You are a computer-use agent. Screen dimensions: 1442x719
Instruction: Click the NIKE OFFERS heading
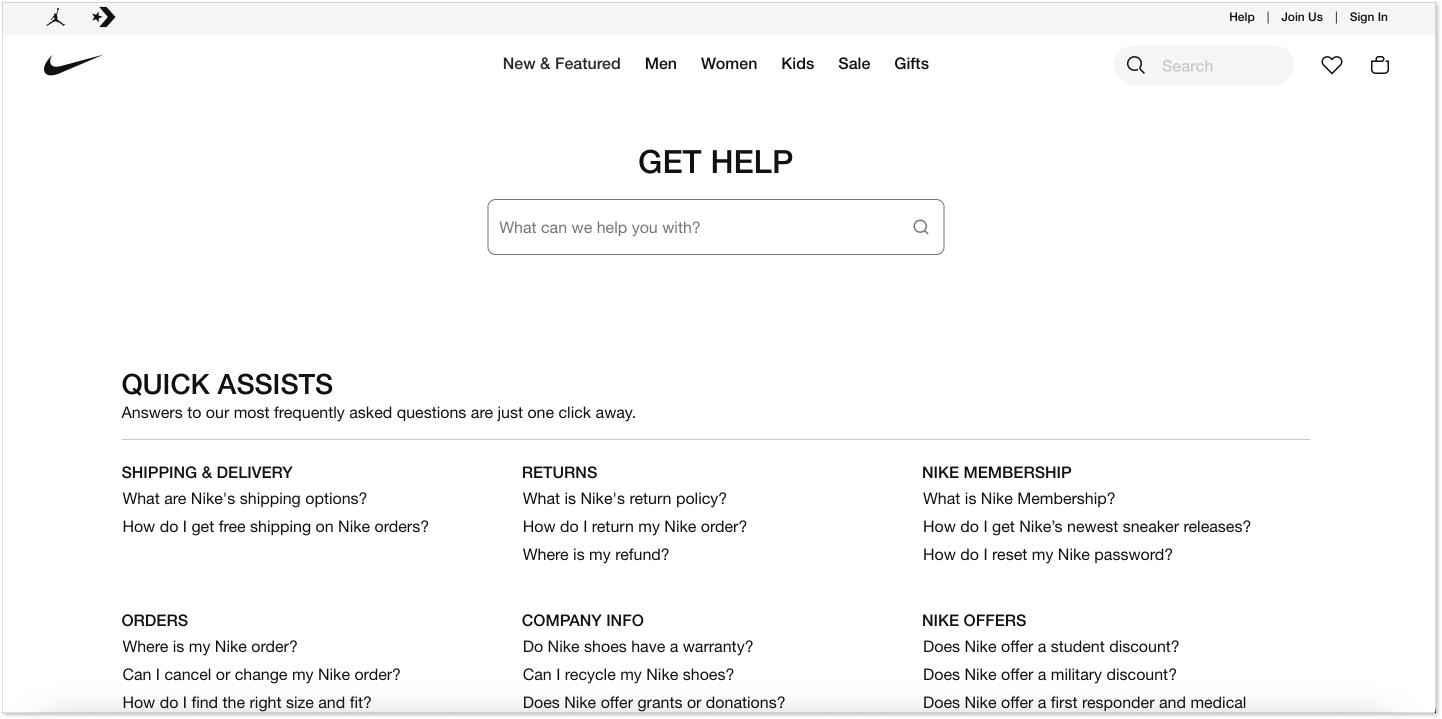coord(973,620)
